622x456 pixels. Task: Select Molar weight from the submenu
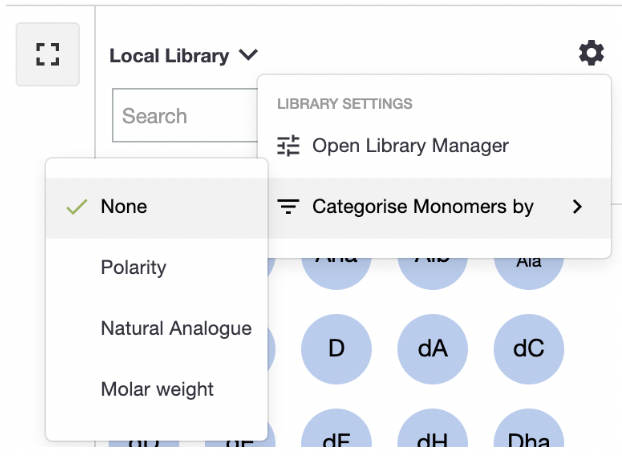tap(157, 389)
